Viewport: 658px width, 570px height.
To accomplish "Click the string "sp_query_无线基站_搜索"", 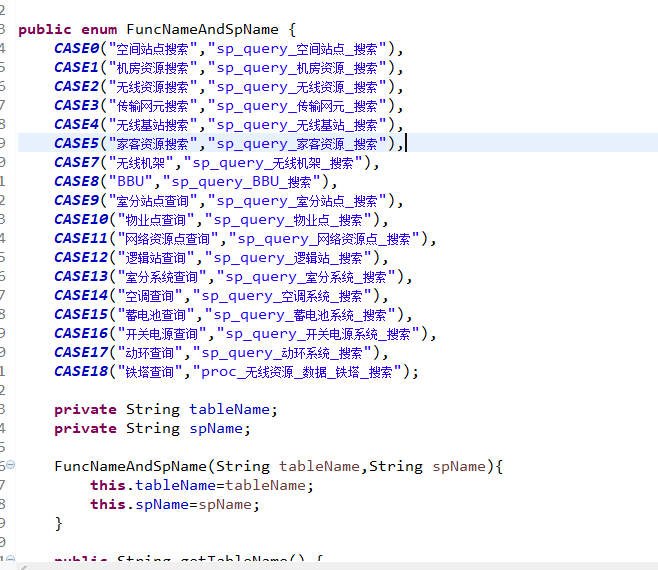I will click(x=297, y=125).
